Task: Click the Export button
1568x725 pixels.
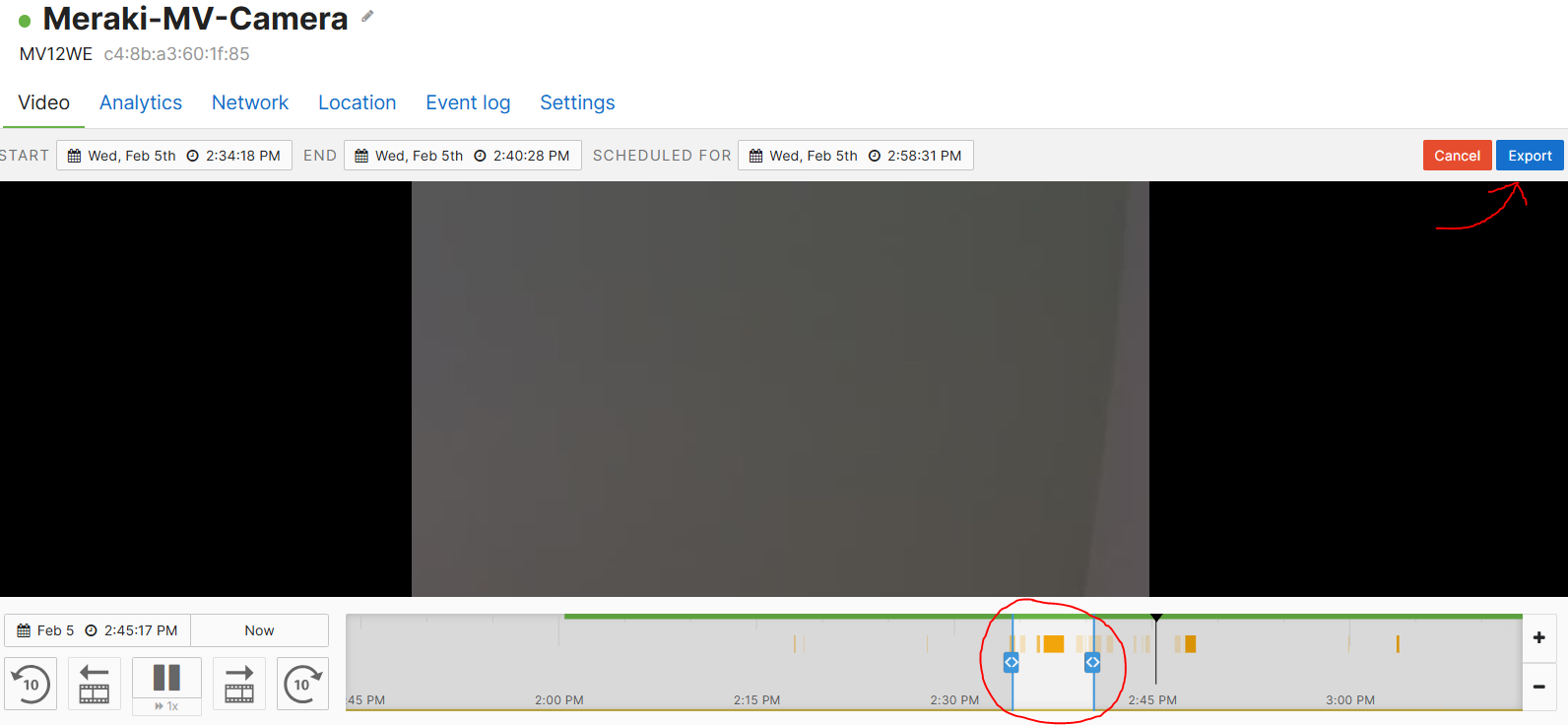Action: pyautogui.click(x=1530, y=156)
